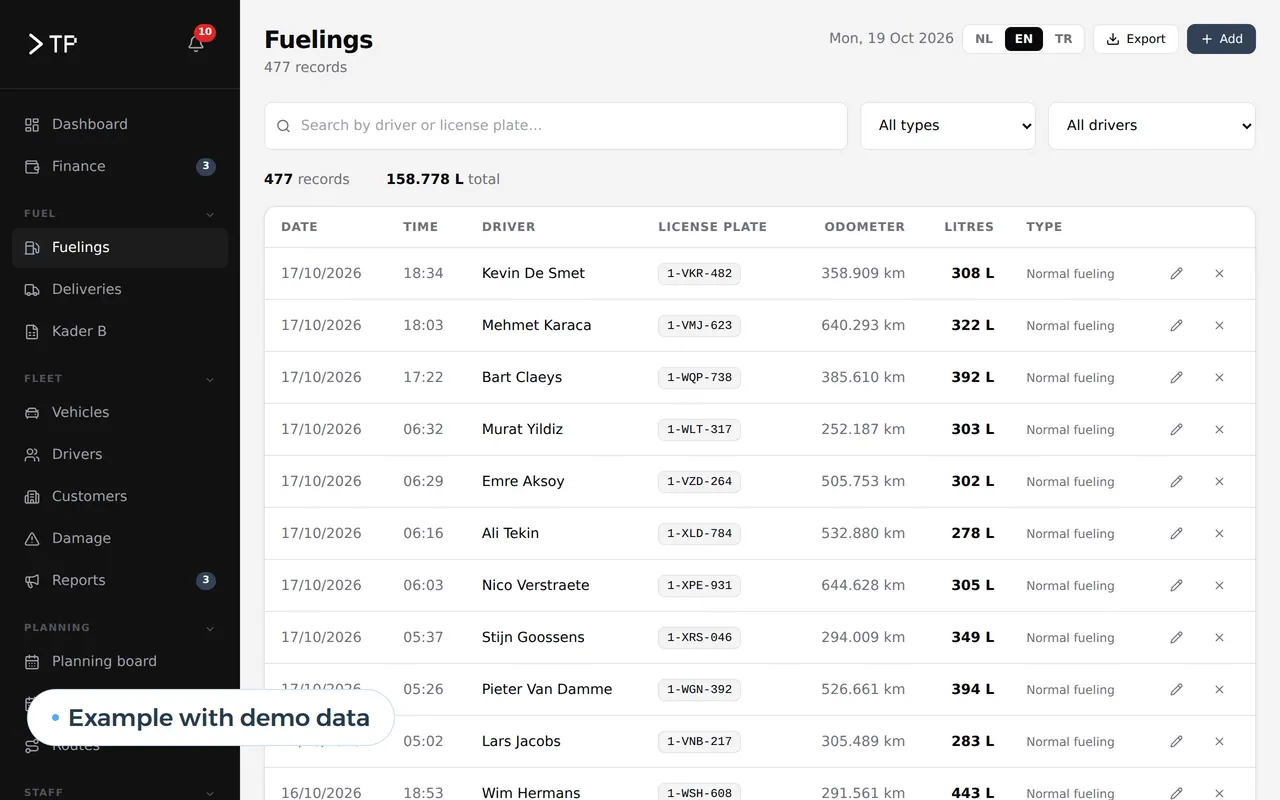
Task: Click the Add button
Action: coord(1221,39)
